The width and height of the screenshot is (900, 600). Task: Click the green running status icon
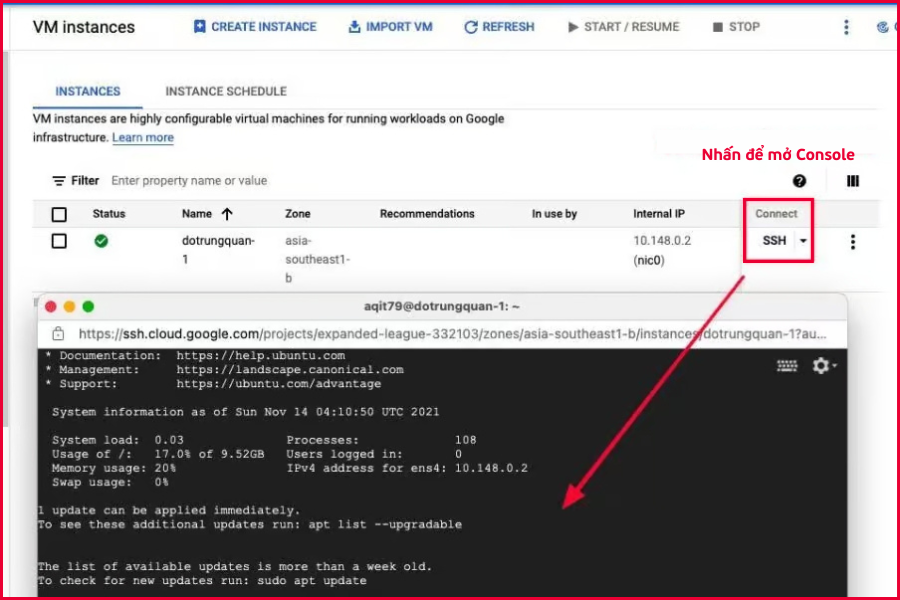pos(101,241)
